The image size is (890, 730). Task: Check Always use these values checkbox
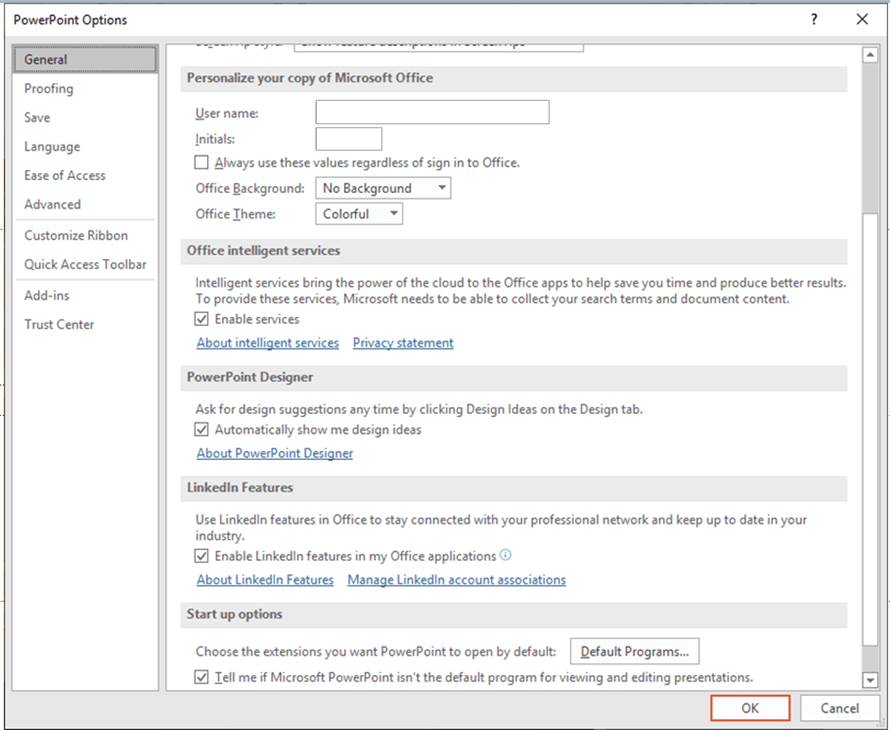pos(203,162)
